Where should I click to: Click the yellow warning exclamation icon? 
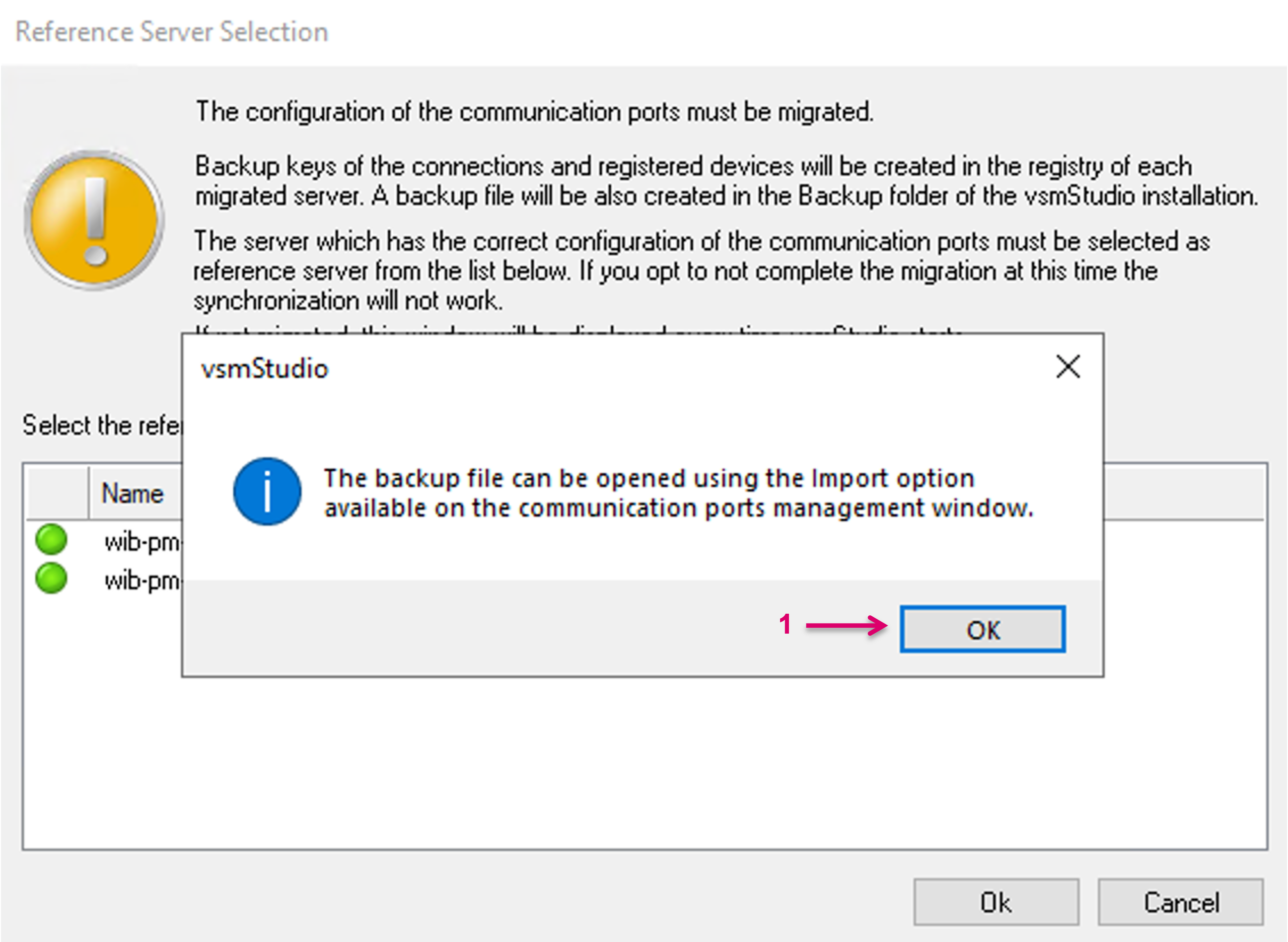point(95,220)
